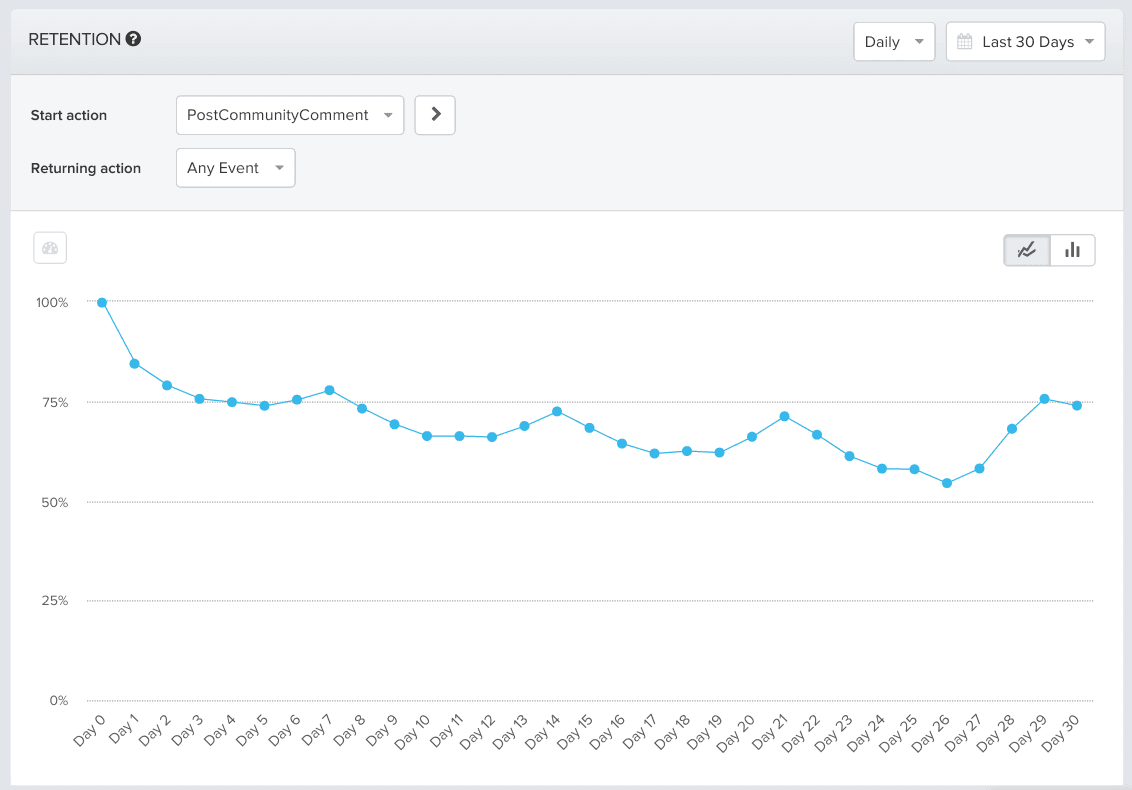Click the Day 0 data point at 100%
The image size is (1132, 790).
click(102, 302)
